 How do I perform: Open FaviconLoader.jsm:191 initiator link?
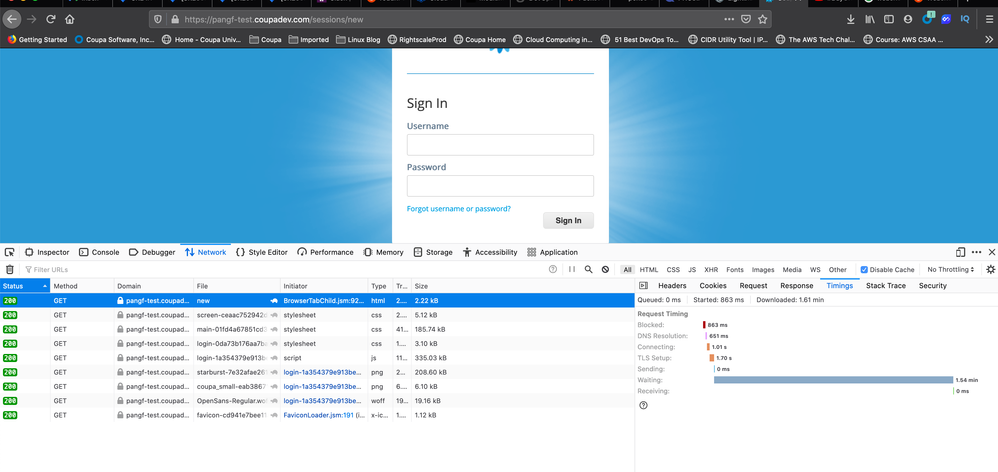coord(318,415)
